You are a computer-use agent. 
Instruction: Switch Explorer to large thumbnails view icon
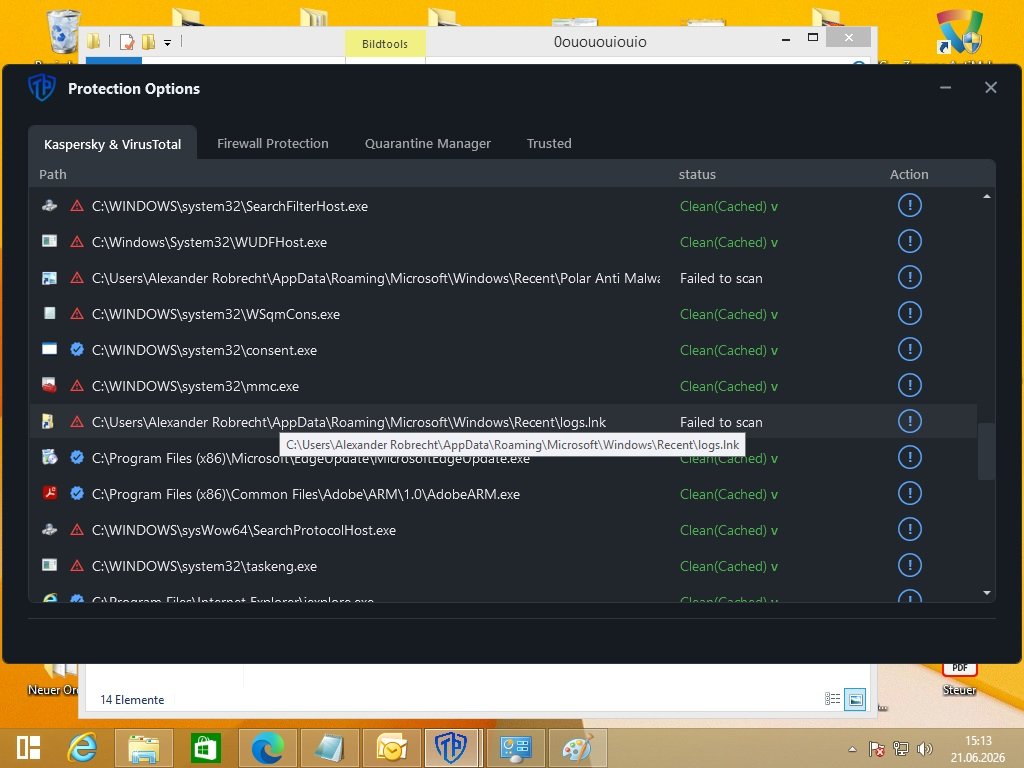[x=855, y=699]
